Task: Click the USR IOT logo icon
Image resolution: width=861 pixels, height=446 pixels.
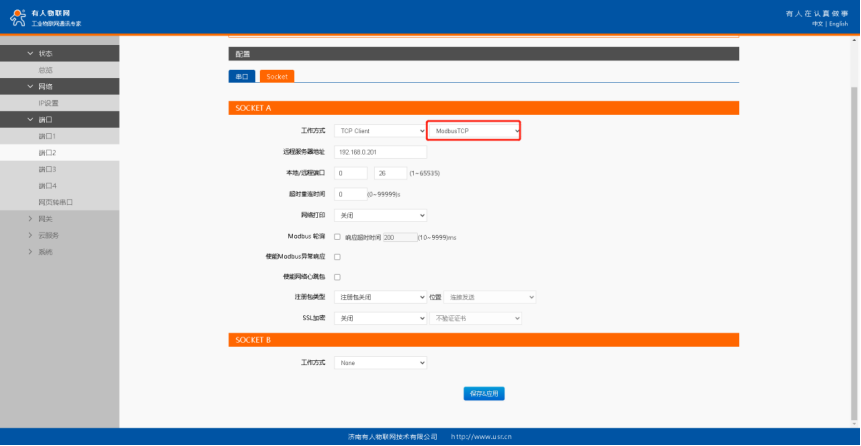Action: (15, 15)
